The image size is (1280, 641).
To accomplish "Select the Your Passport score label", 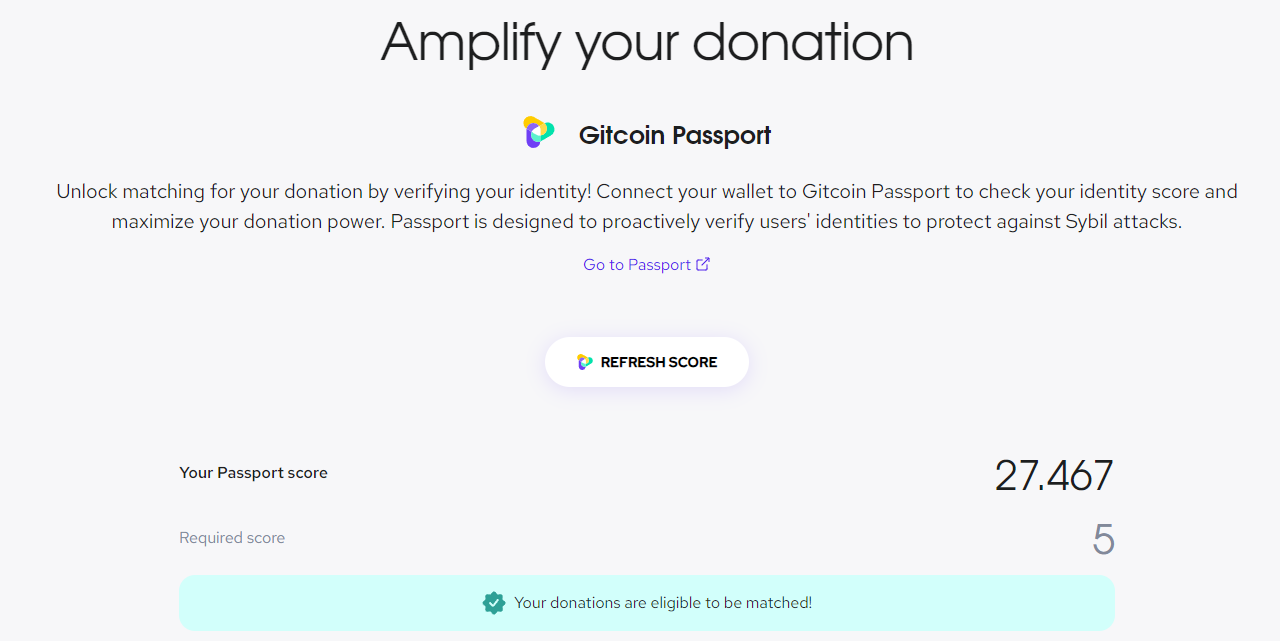I will (x=253, y=473).
